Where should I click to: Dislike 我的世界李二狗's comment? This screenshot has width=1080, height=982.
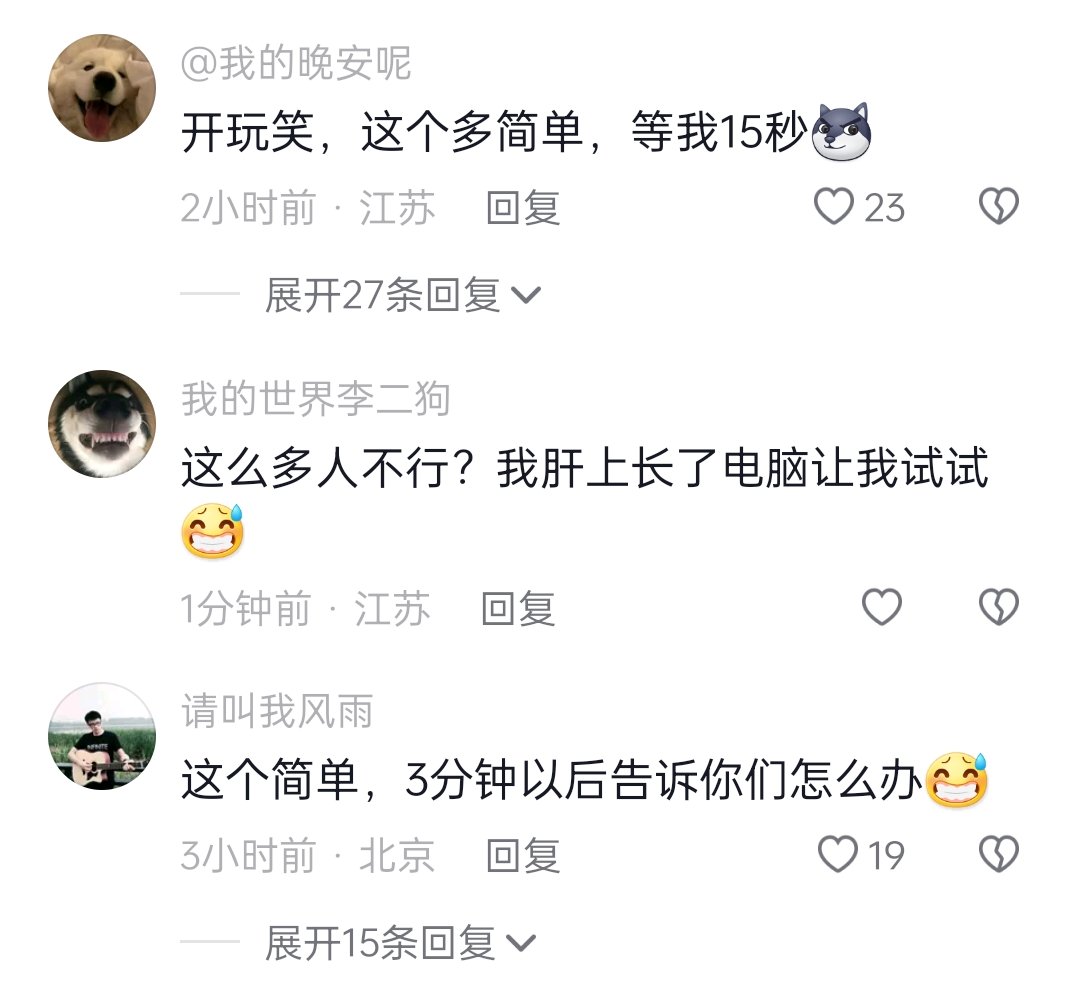coord(999,607)
